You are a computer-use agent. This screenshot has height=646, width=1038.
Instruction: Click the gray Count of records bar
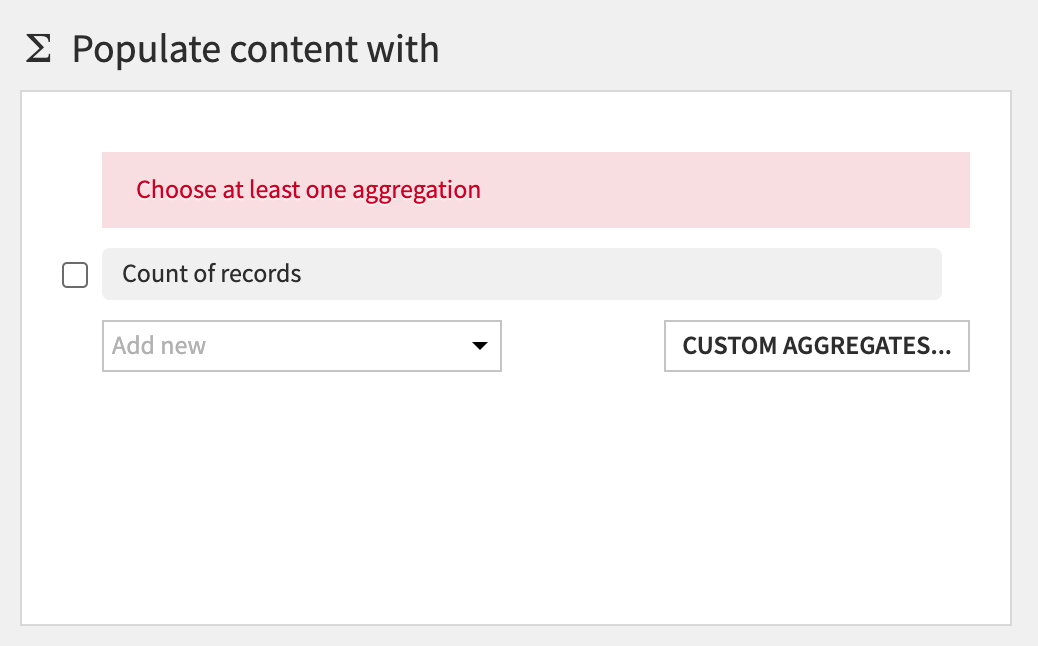pyautogui.click(x=521, y=274)
